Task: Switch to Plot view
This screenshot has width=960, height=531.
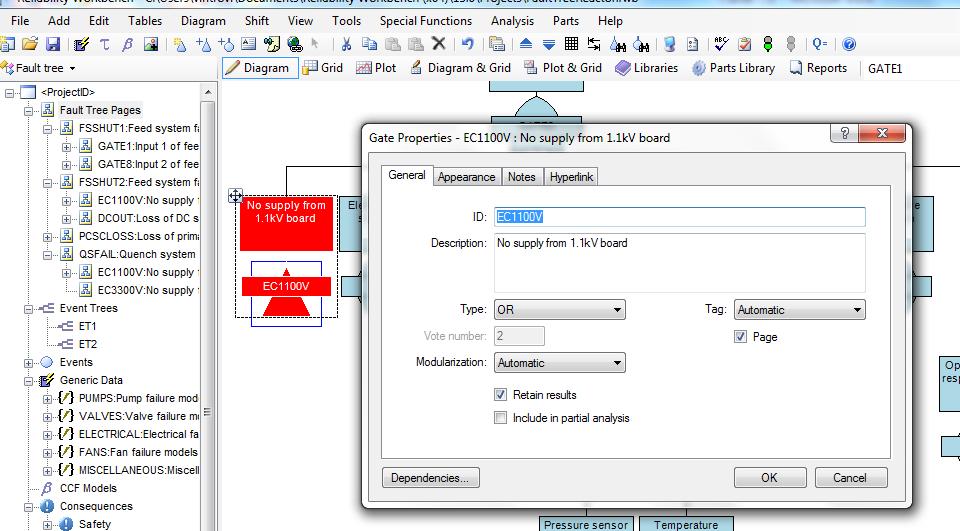Action: pyautogui.click(x=377, y=68)
